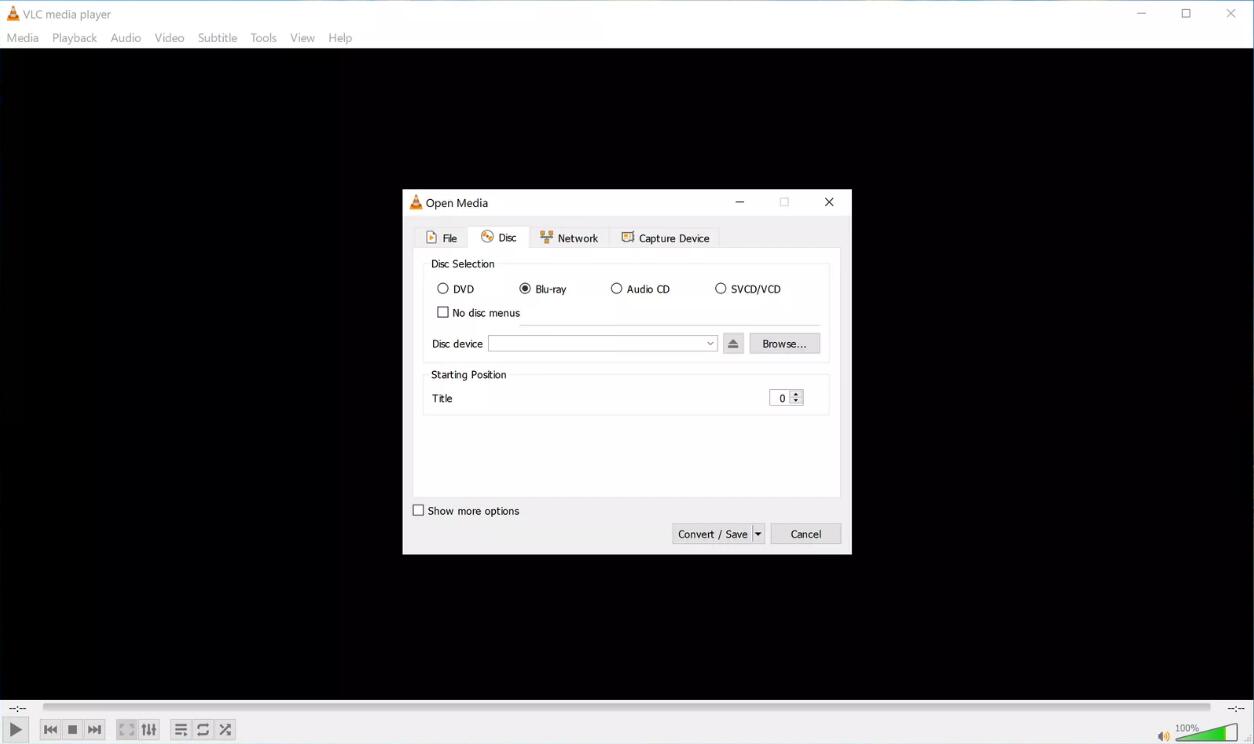Click the Browse... button
1254x744 pixels.
(785, 344)
